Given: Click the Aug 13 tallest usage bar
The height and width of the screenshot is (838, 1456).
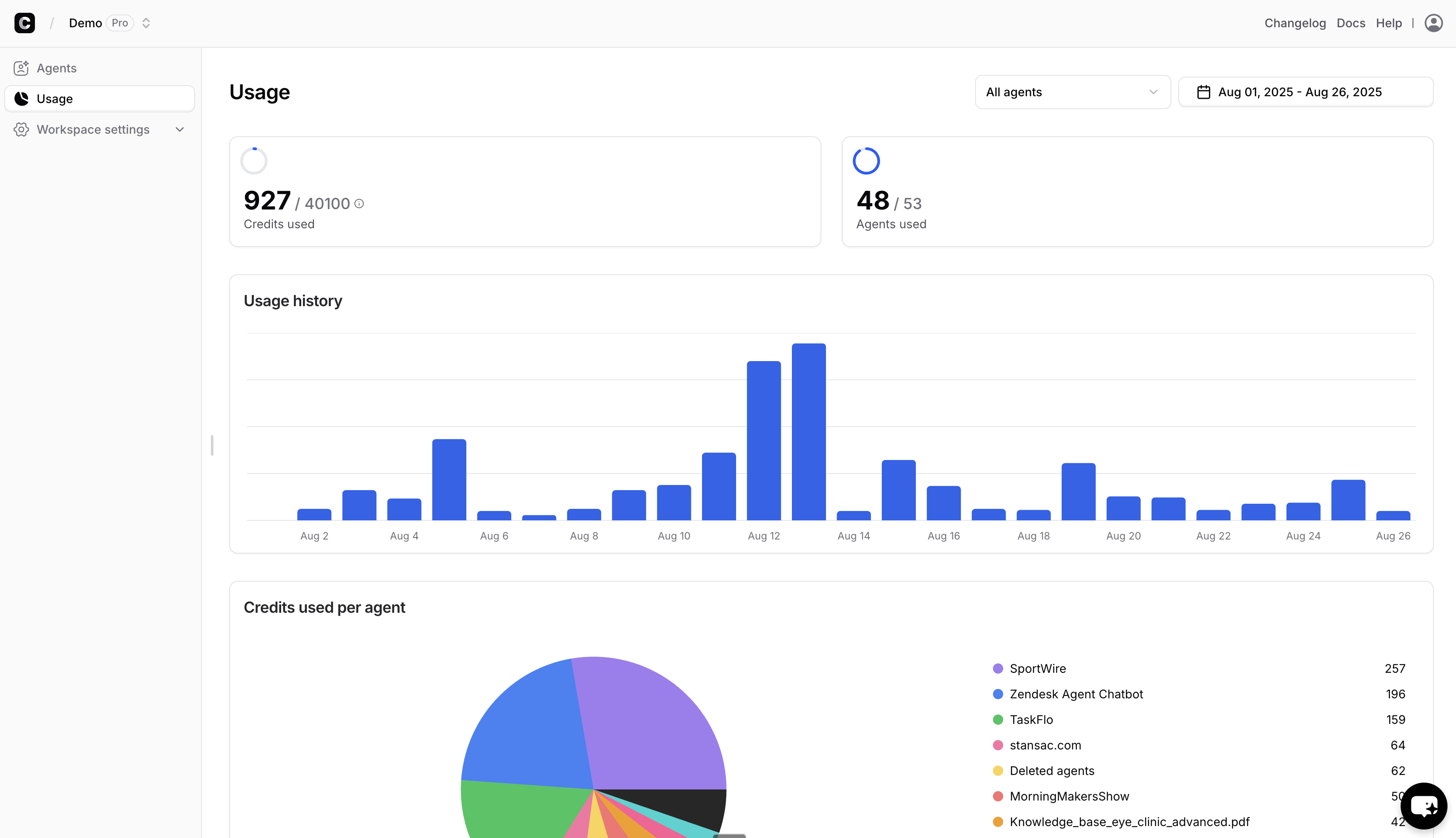Looking at the screenshot, I should point(809,432).
